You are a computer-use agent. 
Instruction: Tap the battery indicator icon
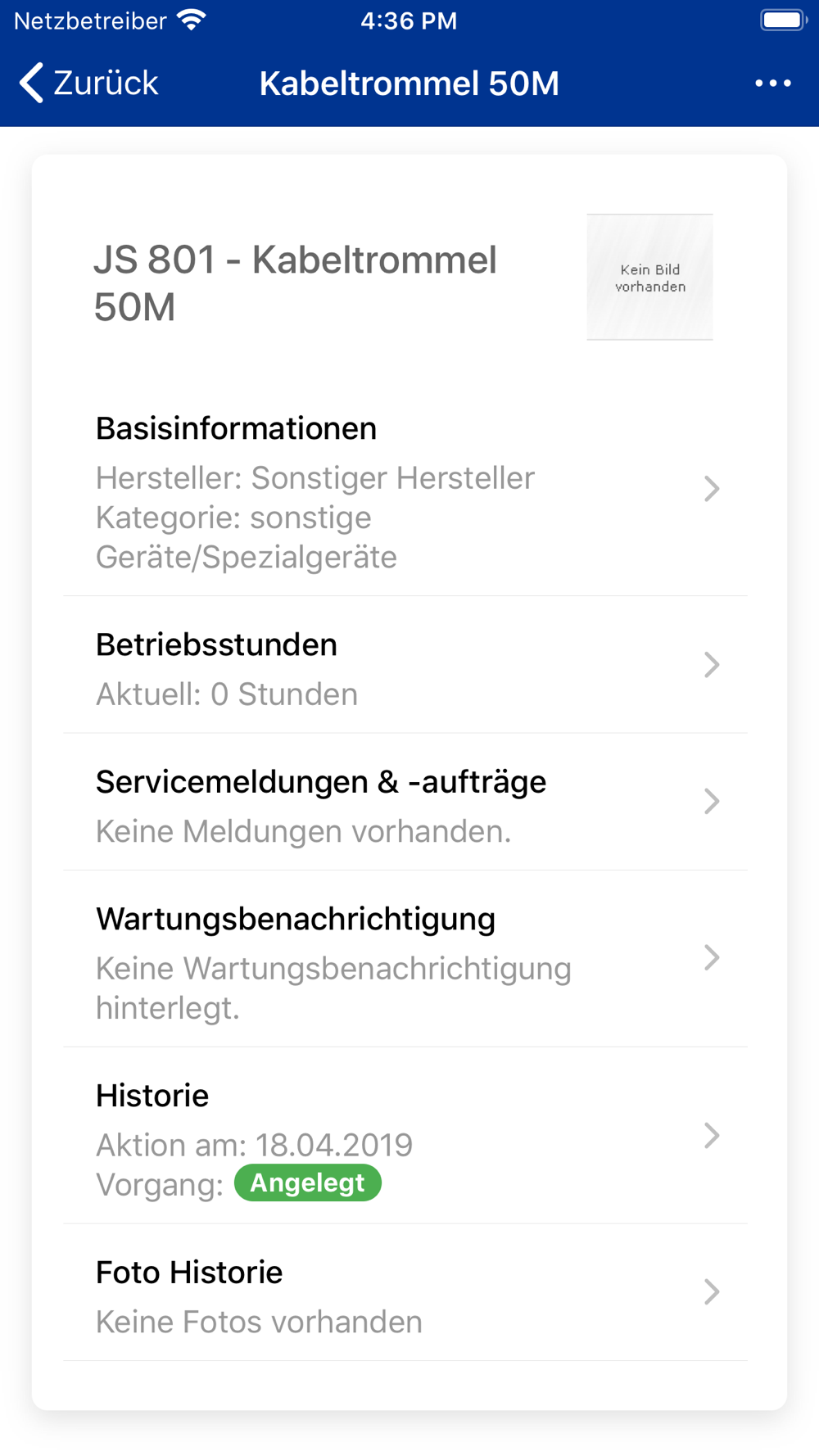click(x=782, y=20)
